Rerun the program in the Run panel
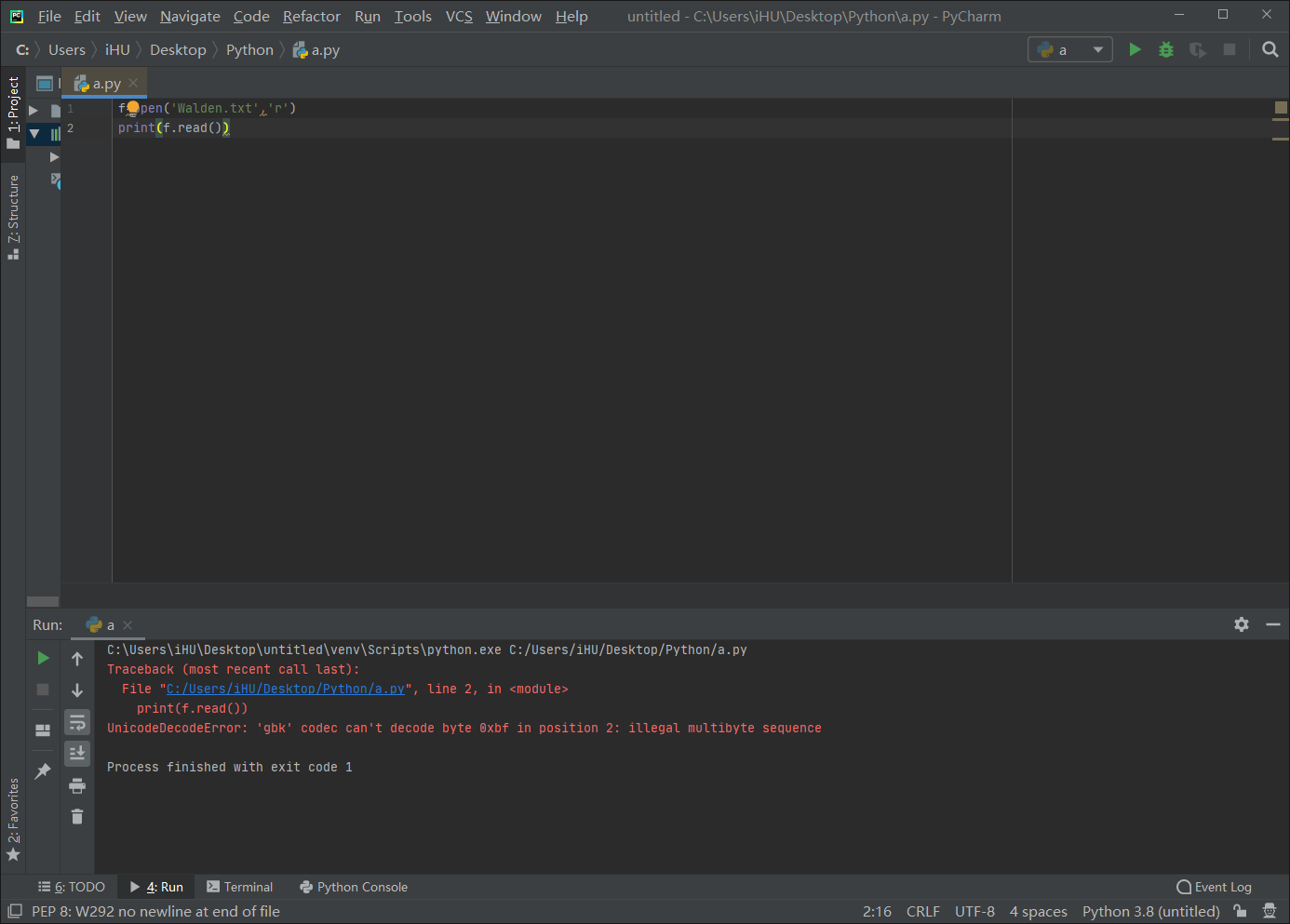The height and width of the screenshot is (924, 1290). (x=43, y=658)
